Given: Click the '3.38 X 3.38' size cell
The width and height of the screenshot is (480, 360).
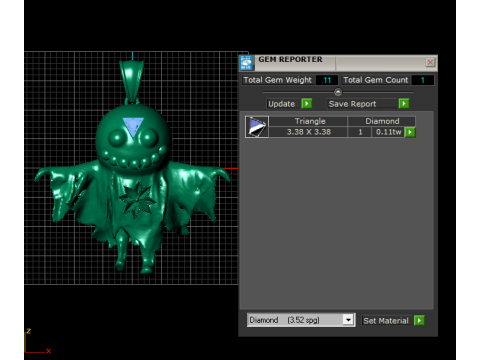Looking at the screenshot, I should (308, 132).
